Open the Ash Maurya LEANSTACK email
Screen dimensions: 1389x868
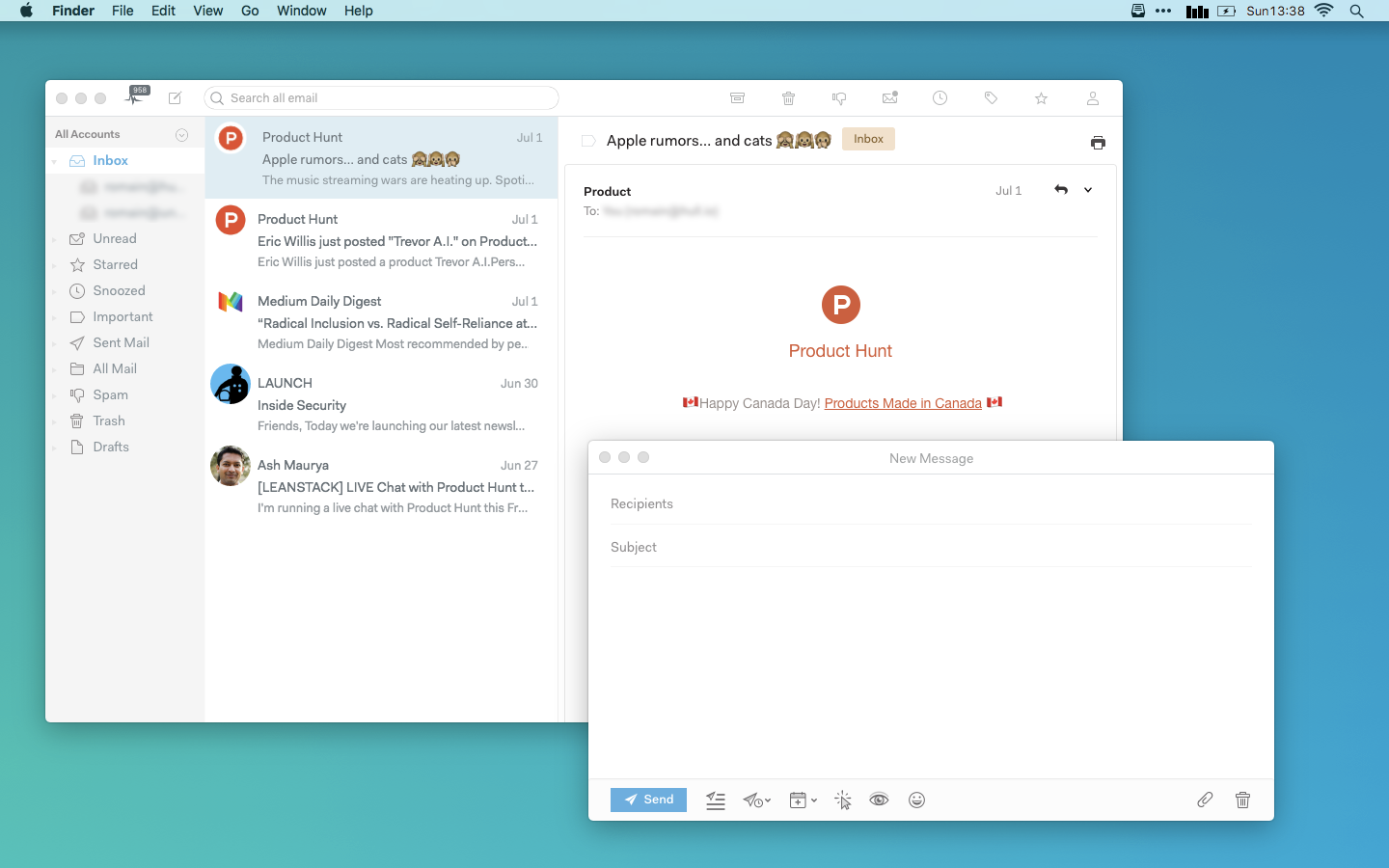point(381,485)
